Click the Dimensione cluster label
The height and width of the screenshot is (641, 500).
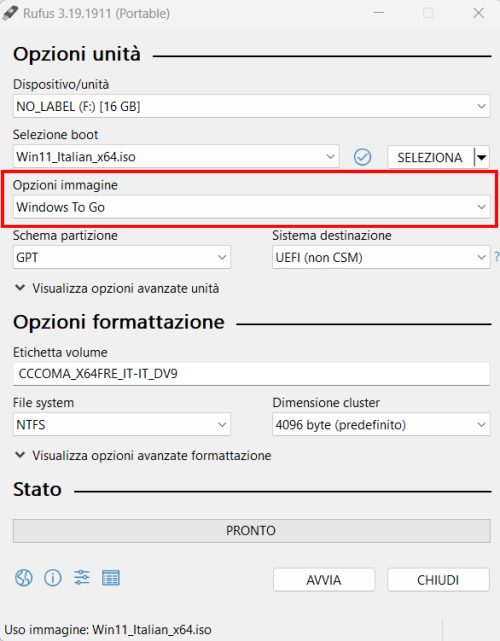click(x=326, y=402)
